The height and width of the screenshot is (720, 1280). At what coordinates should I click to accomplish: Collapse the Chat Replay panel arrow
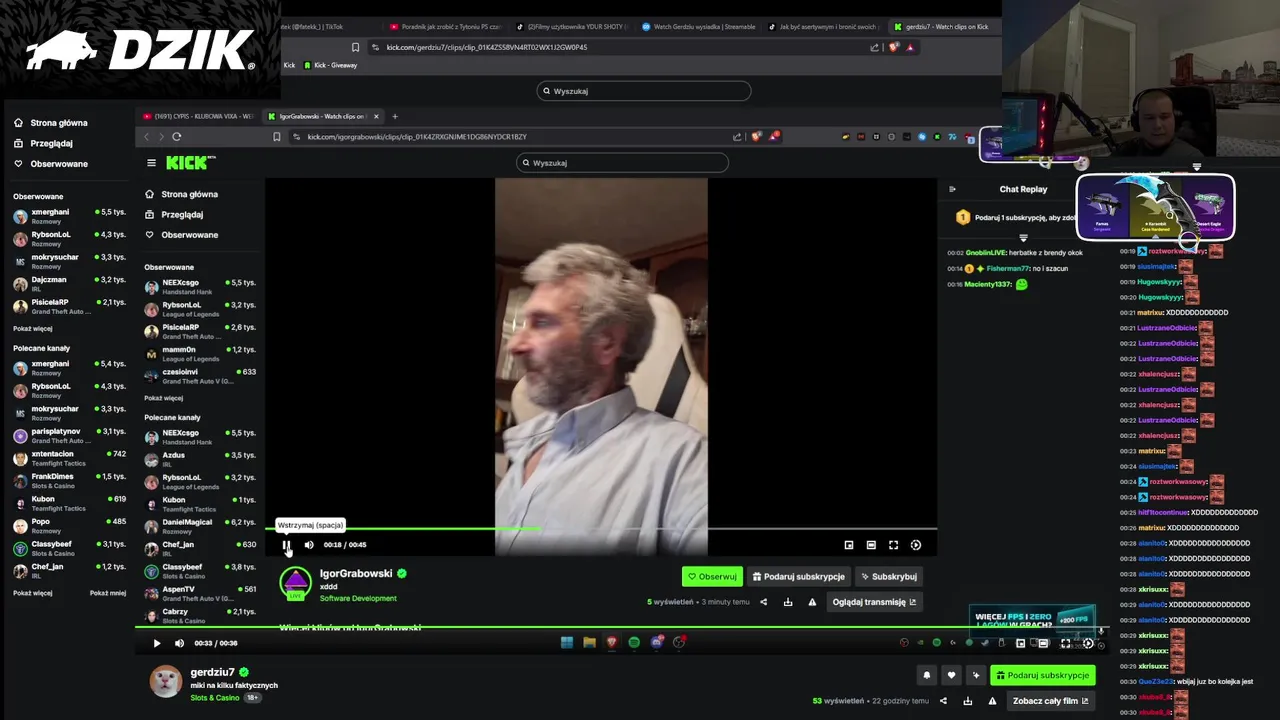click(952, 189)
